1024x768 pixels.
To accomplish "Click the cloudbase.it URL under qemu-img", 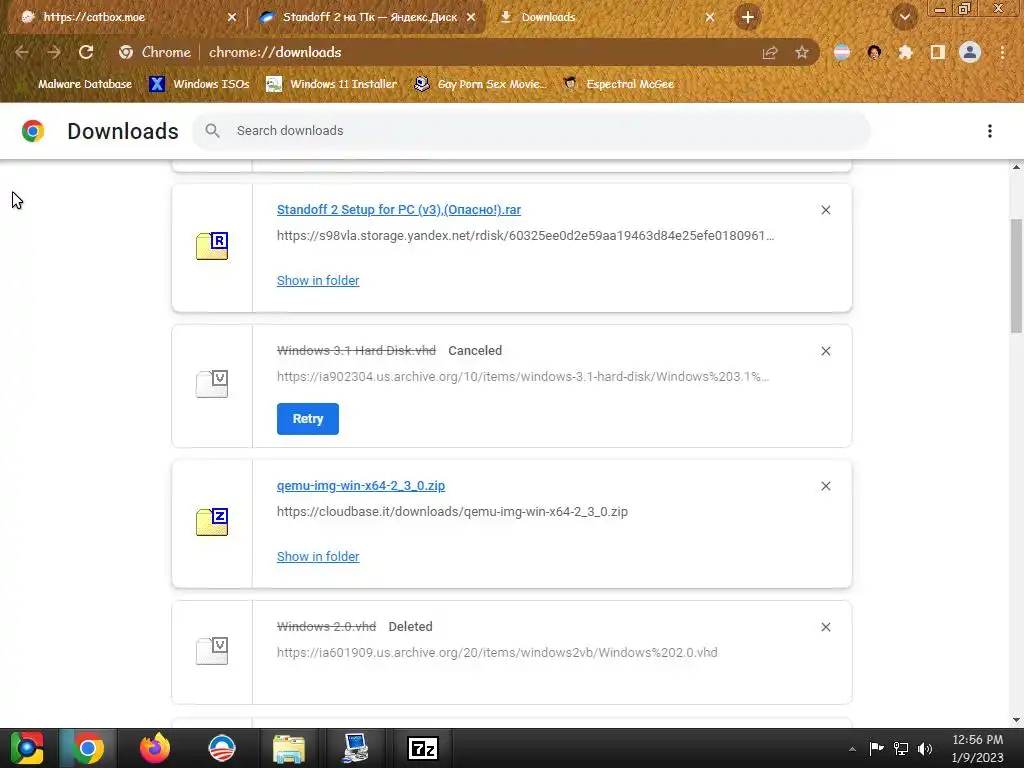I will [452, 511].
